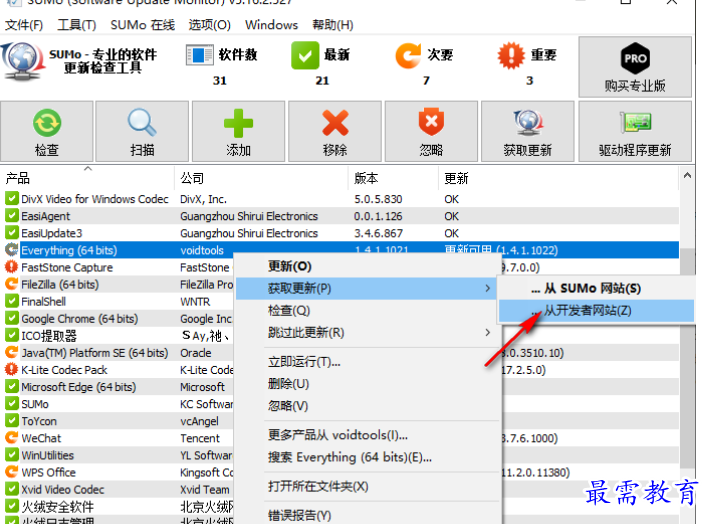Select the 'Oracle' company cell

196,353
